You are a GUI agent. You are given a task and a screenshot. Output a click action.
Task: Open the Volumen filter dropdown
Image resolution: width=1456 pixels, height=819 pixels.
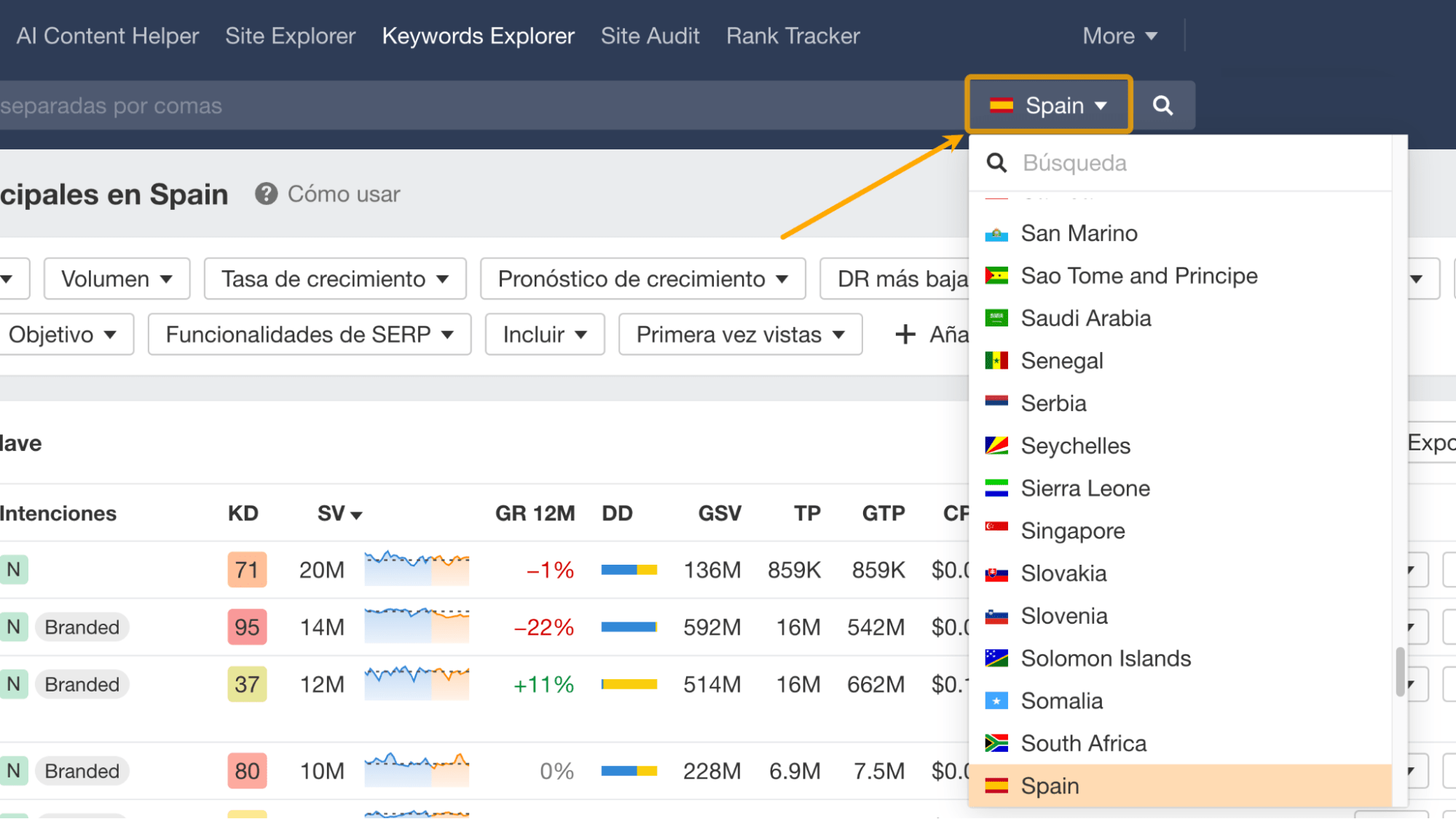click(x=116, y=278)
